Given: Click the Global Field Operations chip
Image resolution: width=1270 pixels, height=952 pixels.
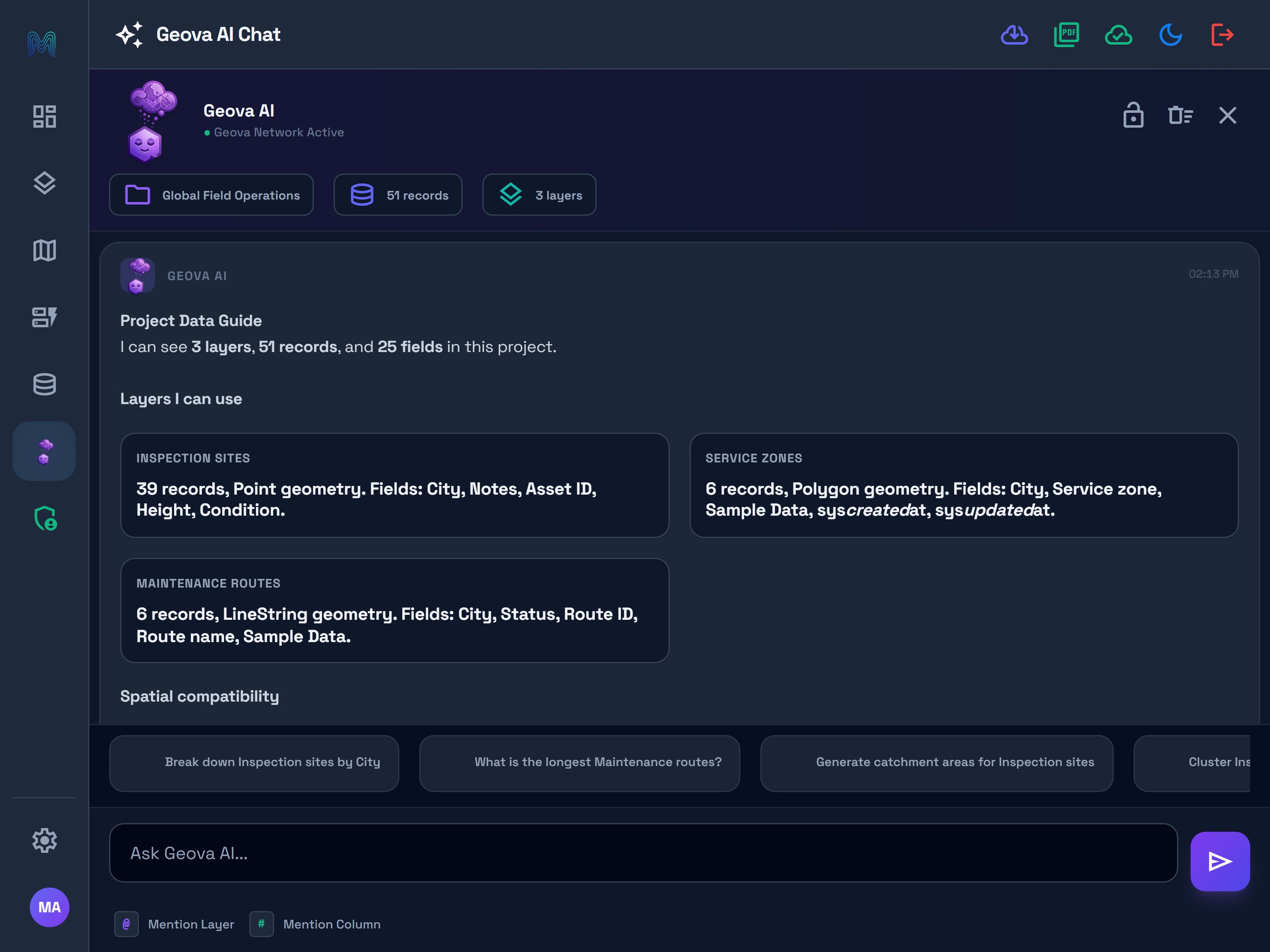Looking at the screenshot, I should [x=211, y=195].
